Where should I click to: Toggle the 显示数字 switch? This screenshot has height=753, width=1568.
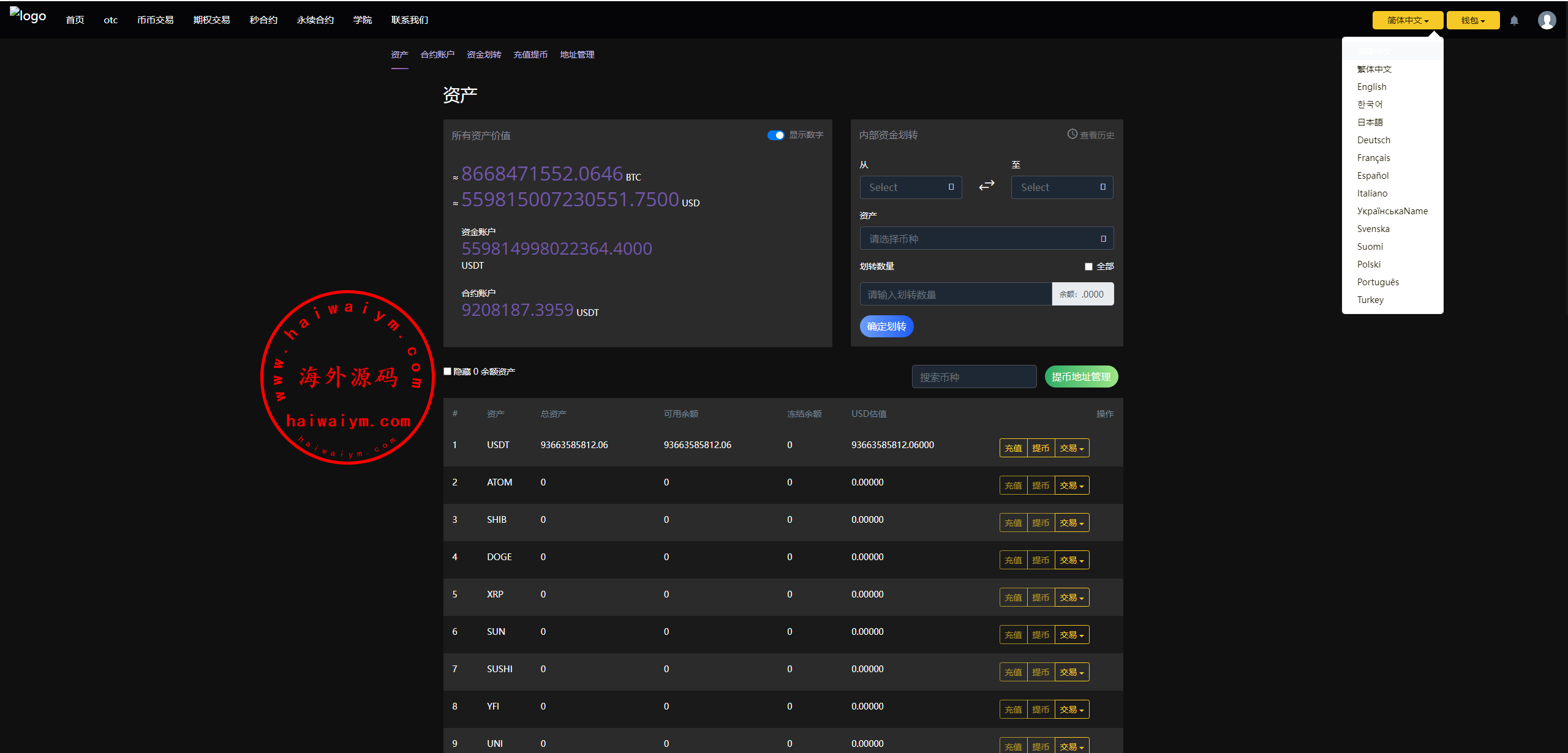[775, 135]
